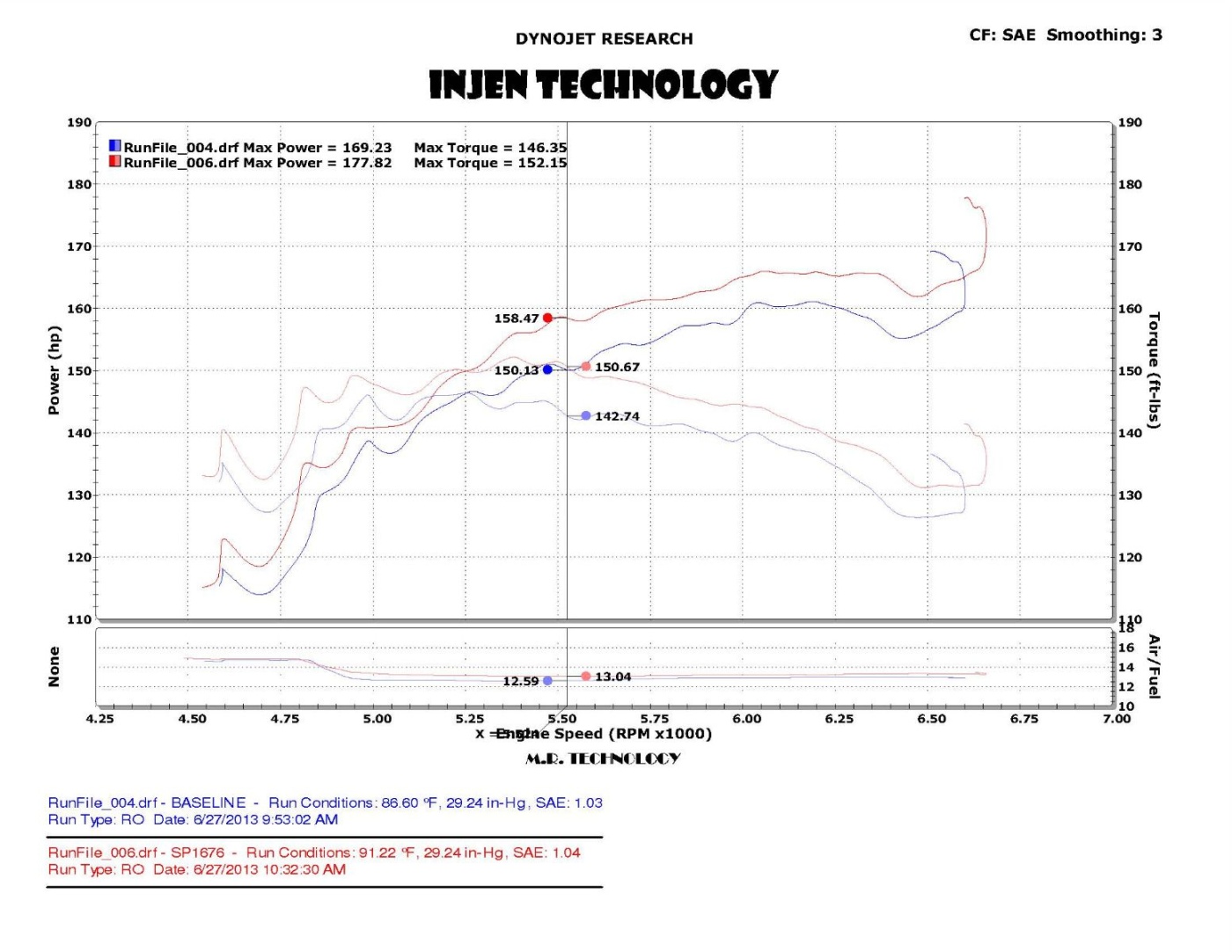Click the 'Max Torque = 146.35' text

[x=490, y=148]
